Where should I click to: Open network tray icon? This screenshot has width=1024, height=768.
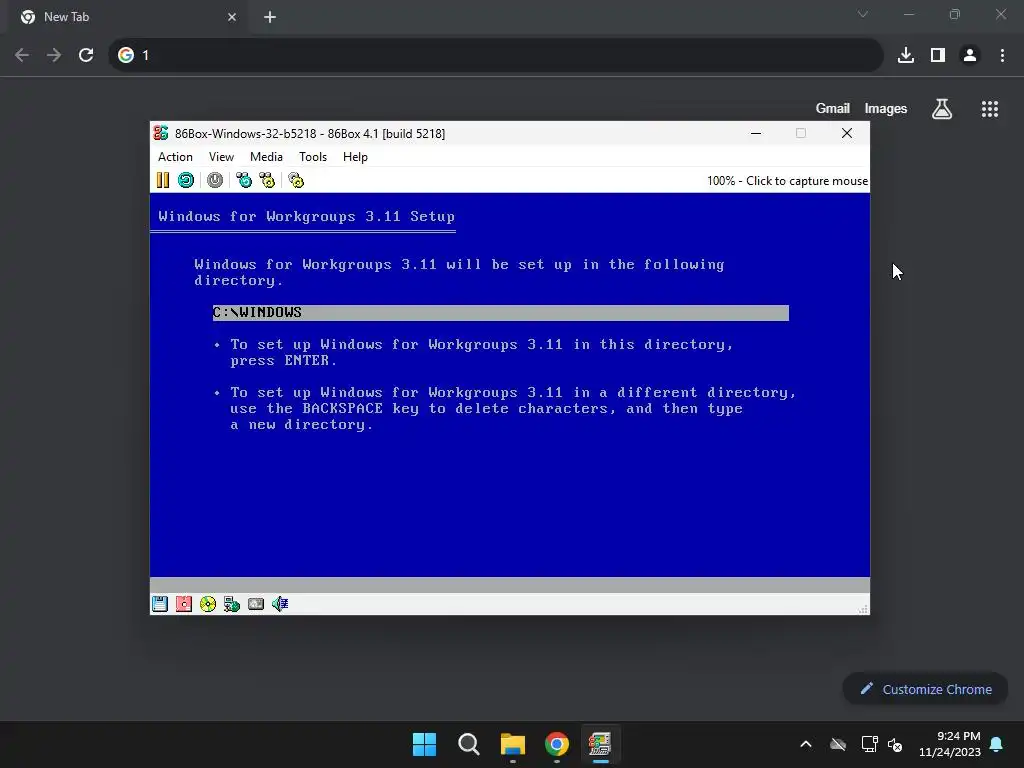pyautogui.click(x=869, y=744)
